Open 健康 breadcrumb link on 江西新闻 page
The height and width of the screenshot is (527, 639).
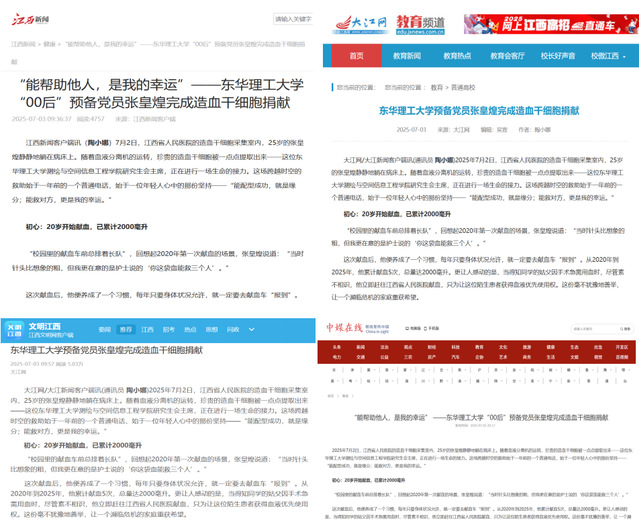(x=49, y=44)
